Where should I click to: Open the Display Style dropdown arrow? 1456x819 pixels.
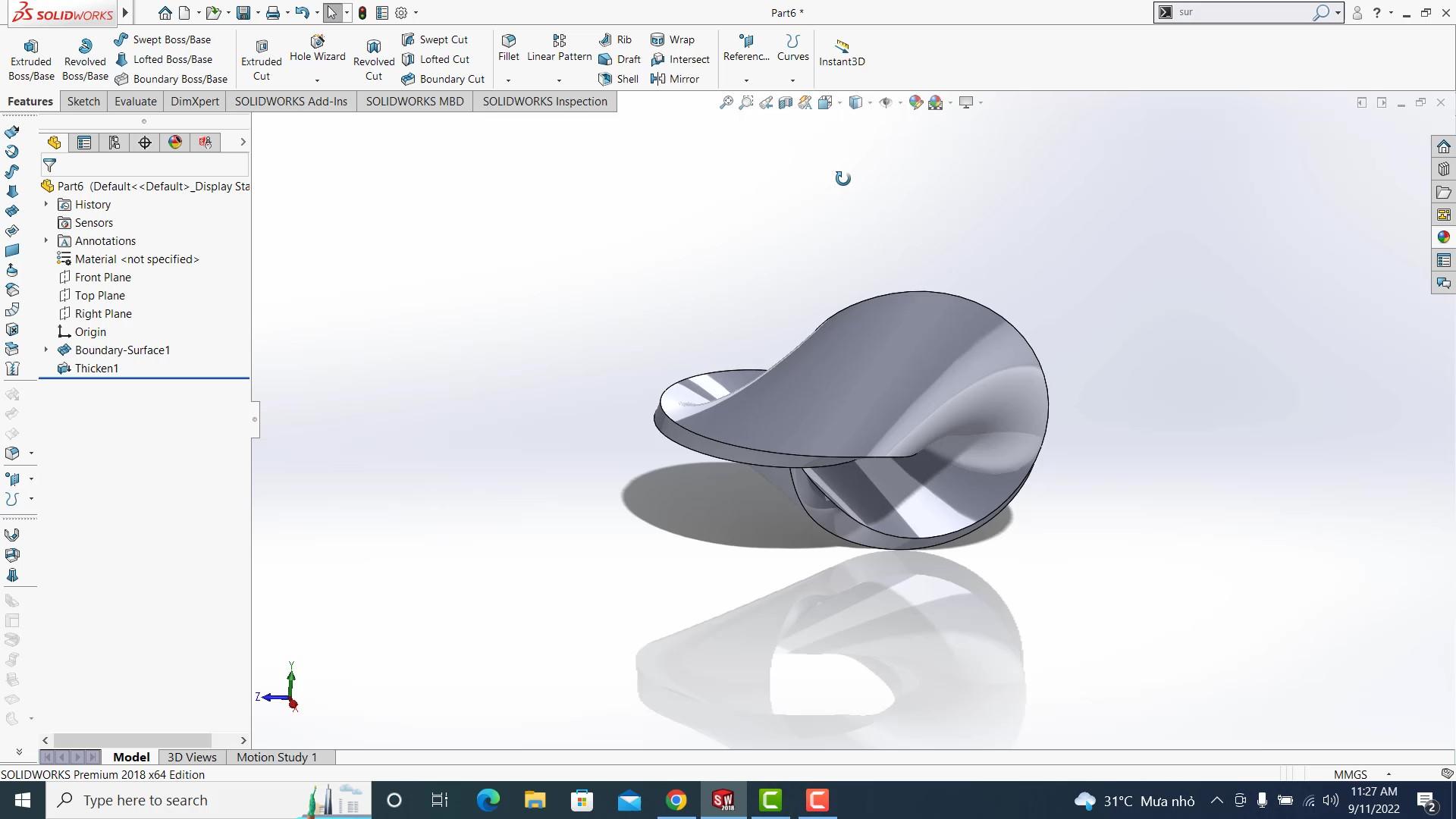tap(870, 102)
